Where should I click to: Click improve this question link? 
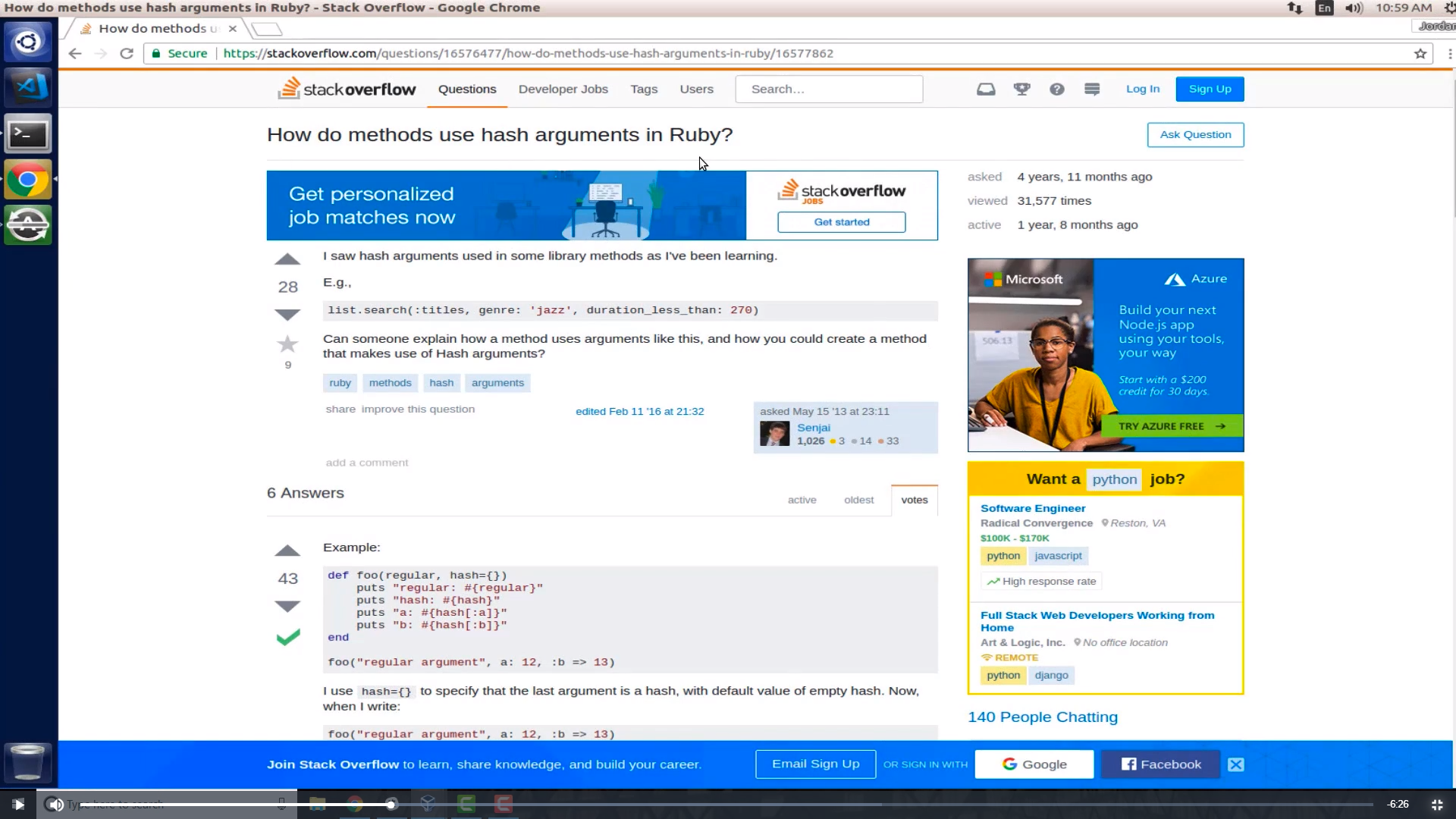(x=418, y=409)
